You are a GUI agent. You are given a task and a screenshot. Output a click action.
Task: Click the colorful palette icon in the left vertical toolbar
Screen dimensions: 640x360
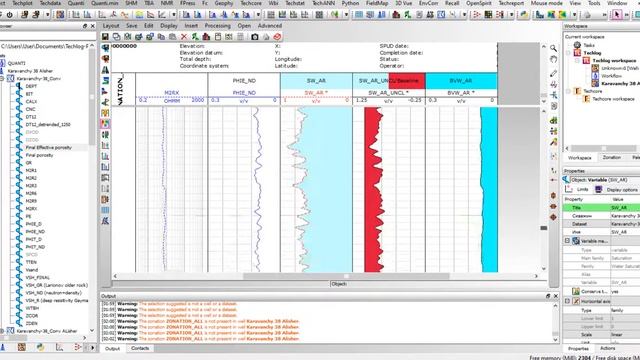click(105, 123)
